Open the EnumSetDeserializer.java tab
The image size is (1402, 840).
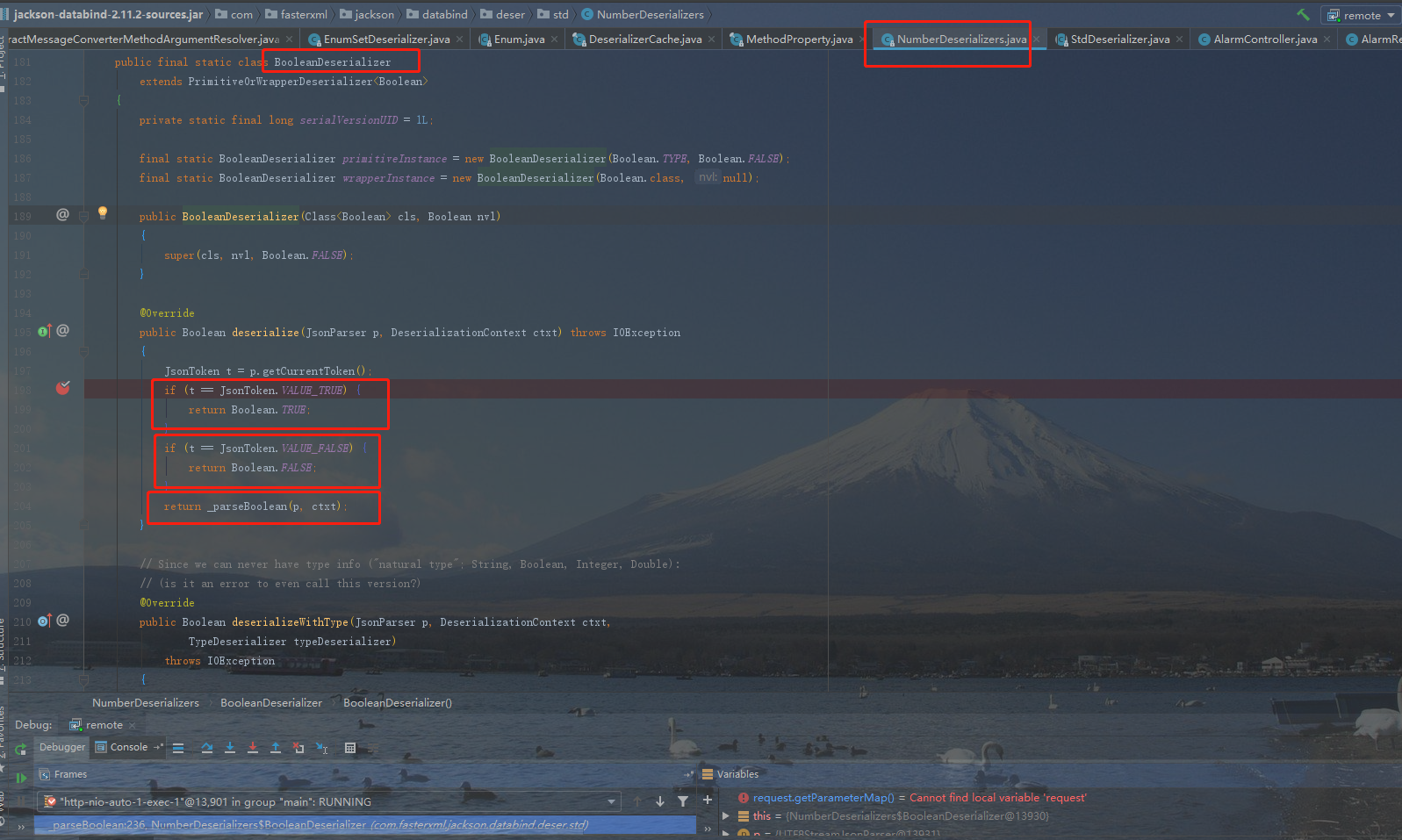[386, 39]
